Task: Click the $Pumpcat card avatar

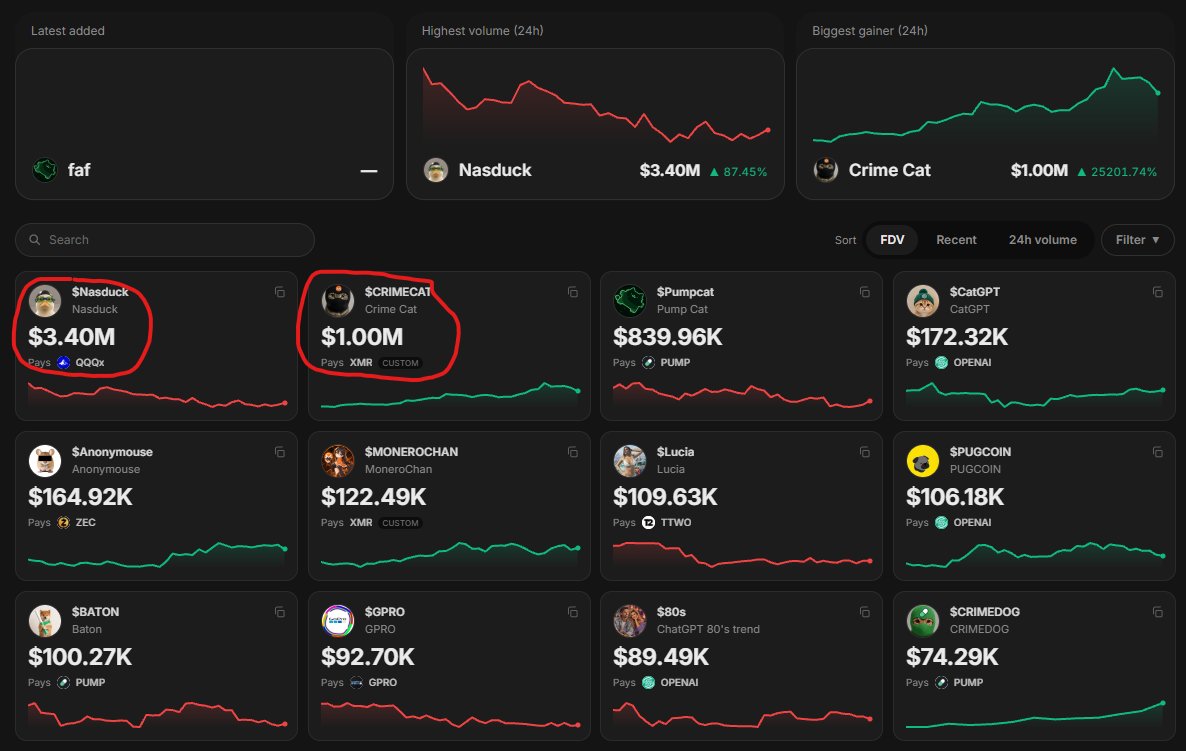Action: tap(629, 301)
